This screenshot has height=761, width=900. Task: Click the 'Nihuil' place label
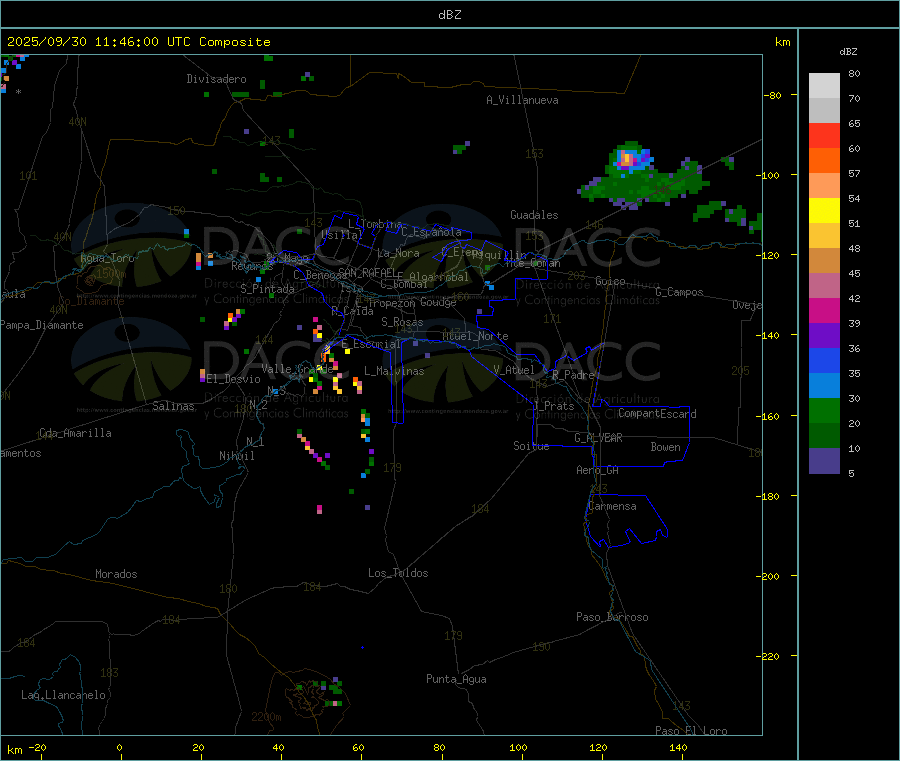[236, 456]
